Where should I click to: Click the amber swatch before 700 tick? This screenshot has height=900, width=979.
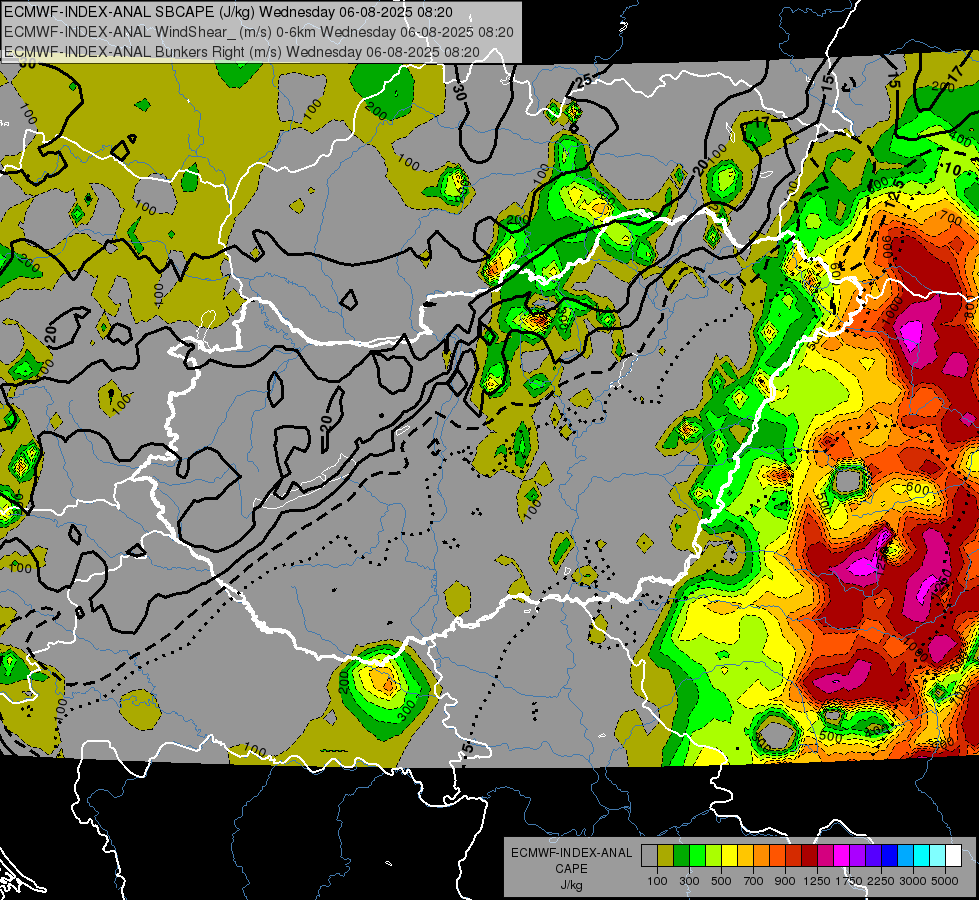click(745, 856)
